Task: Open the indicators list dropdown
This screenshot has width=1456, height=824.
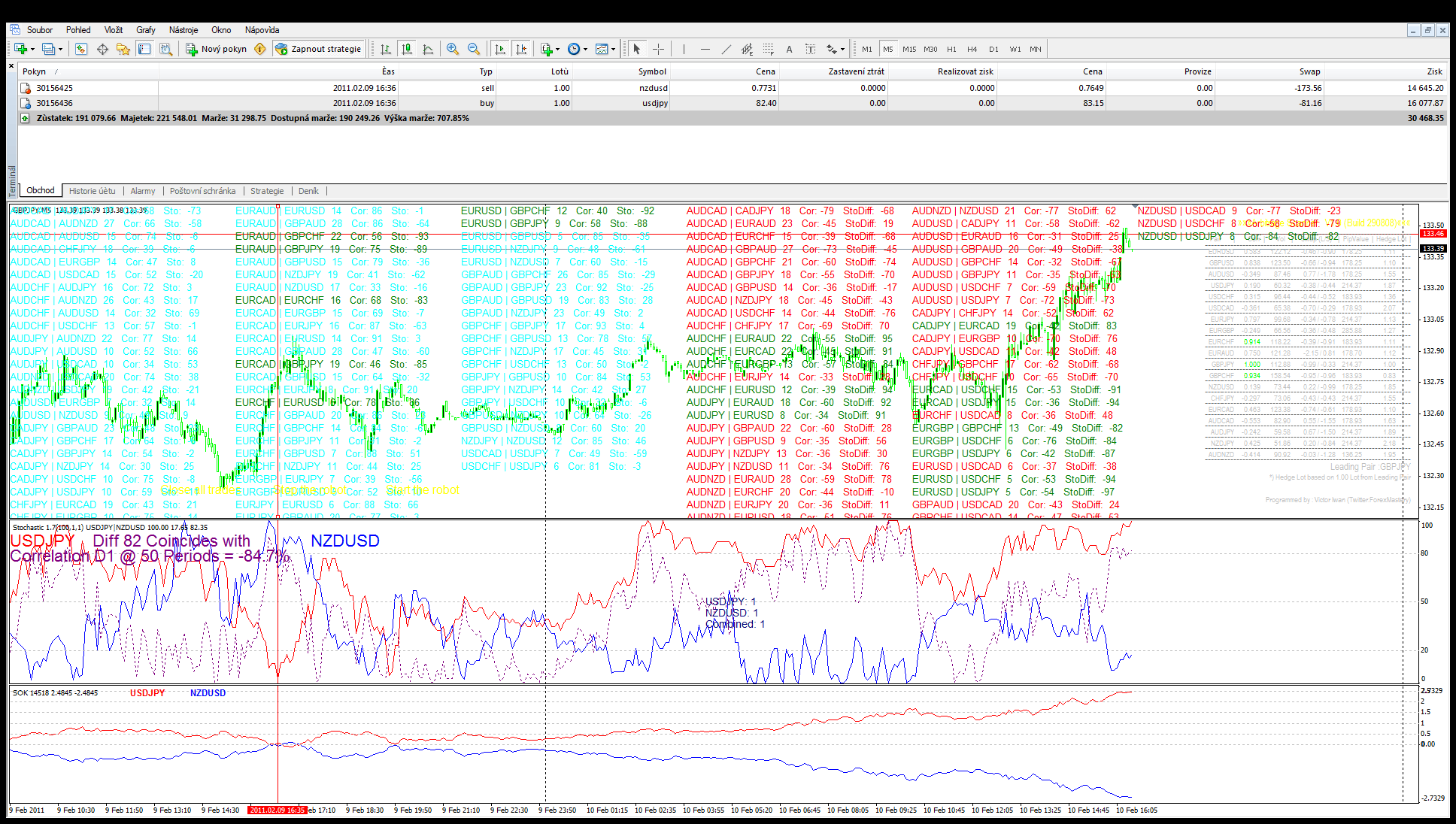Action: point(557,49)
